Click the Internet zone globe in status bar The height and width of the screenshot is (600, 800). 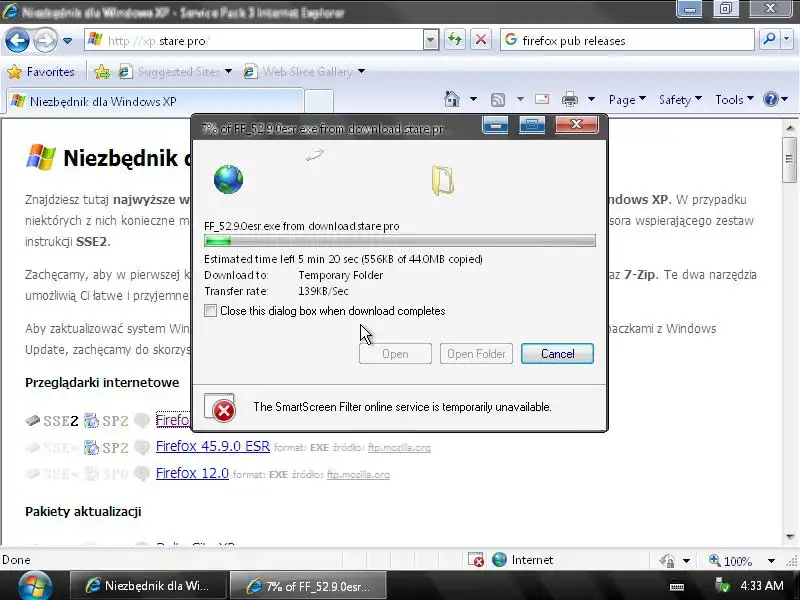pyautogui.click(x=499, y=560)
